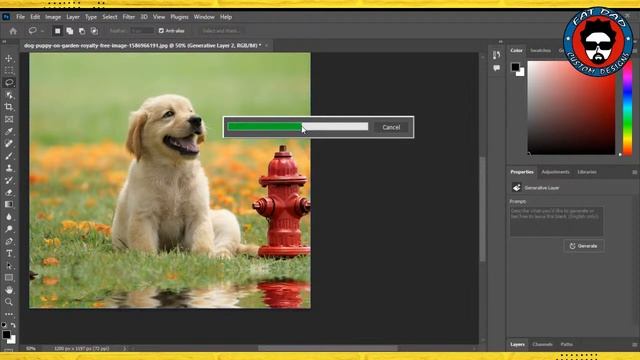Select the Pen tool
Image resolution: width=640 pixels, height=360 pixels.
(9, 241)
